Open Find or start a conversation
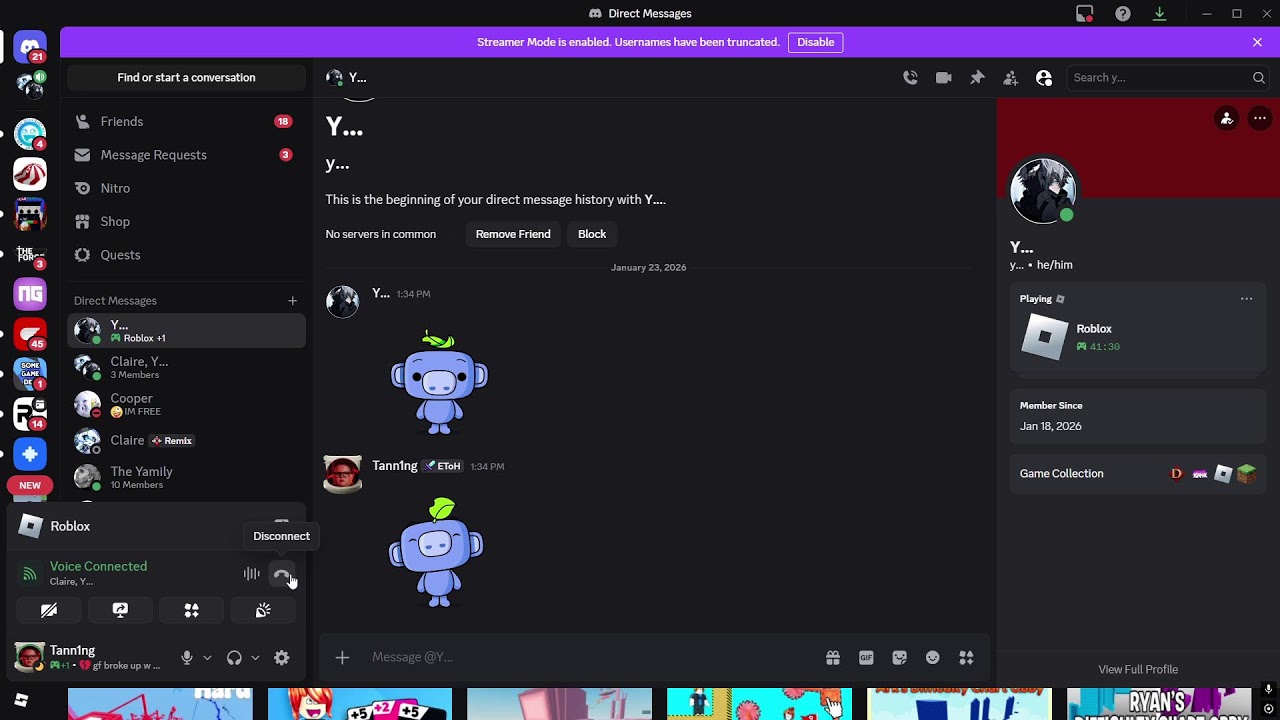1280x720 pixels. click(186, 77)
